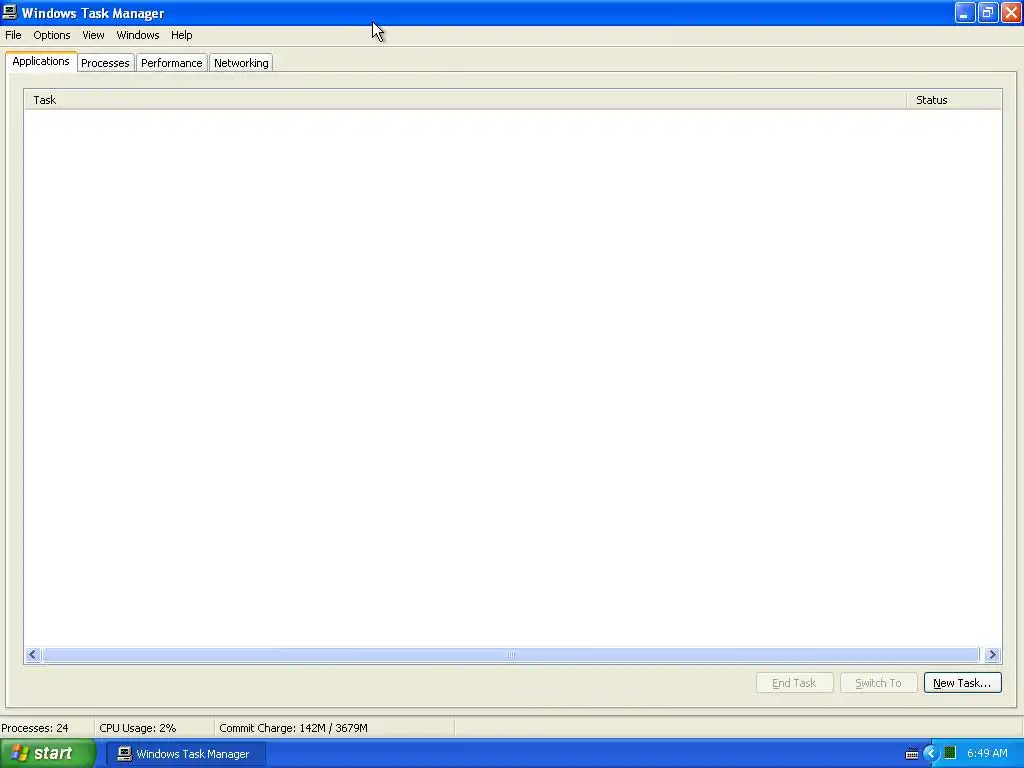Click the left scroll arrow of task list

pos(33,654)
